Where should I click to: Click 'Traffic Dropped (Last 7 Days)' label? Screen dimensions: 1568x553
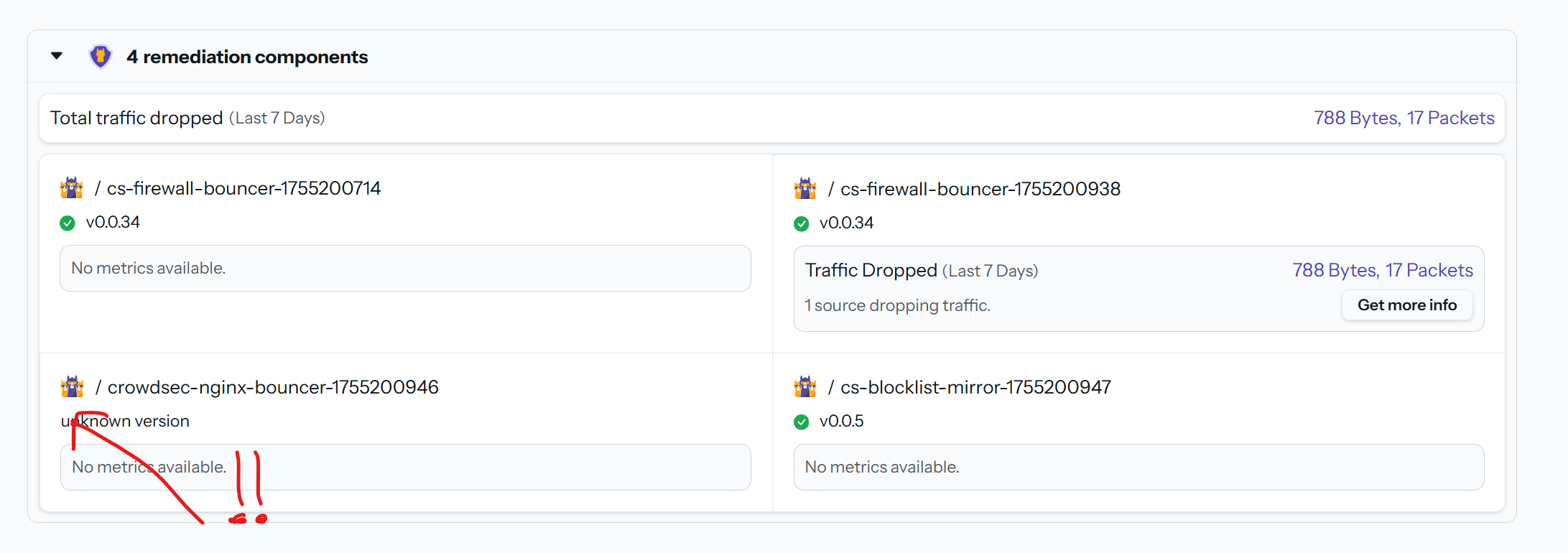click(x=922, y=271)
